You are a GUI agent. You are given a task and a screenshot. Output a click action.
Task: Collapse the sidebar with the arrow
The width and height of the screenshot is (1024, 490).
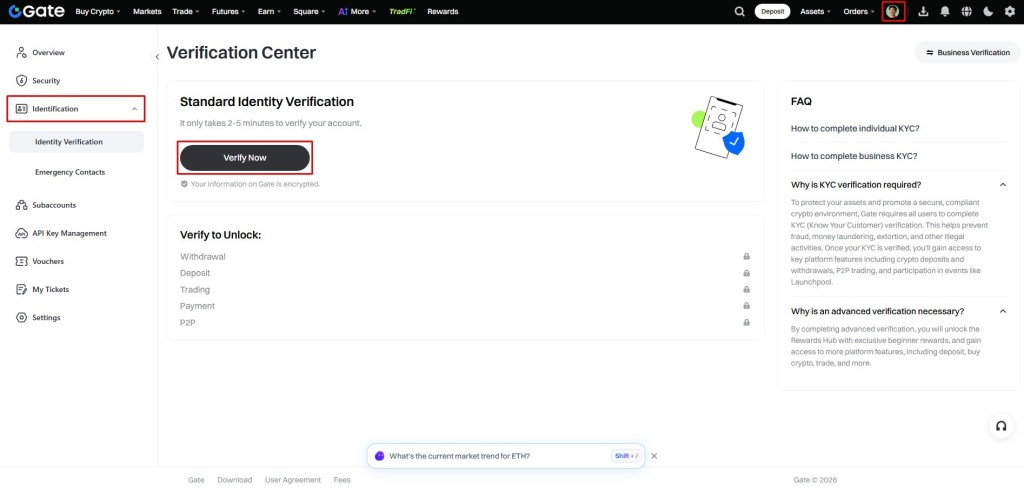pos(157,57)
